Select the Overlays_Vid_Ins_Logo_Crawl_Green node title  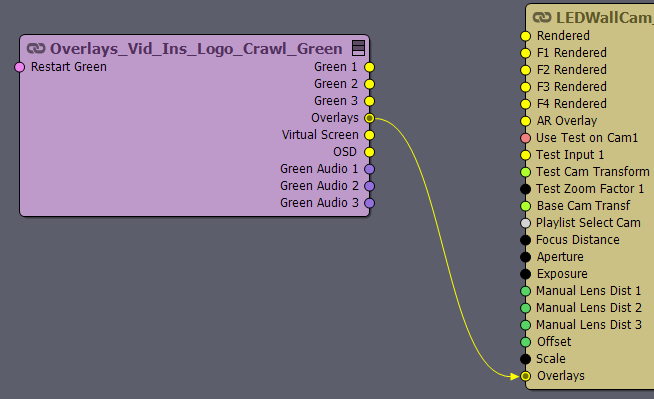click(x=196, y=49)
